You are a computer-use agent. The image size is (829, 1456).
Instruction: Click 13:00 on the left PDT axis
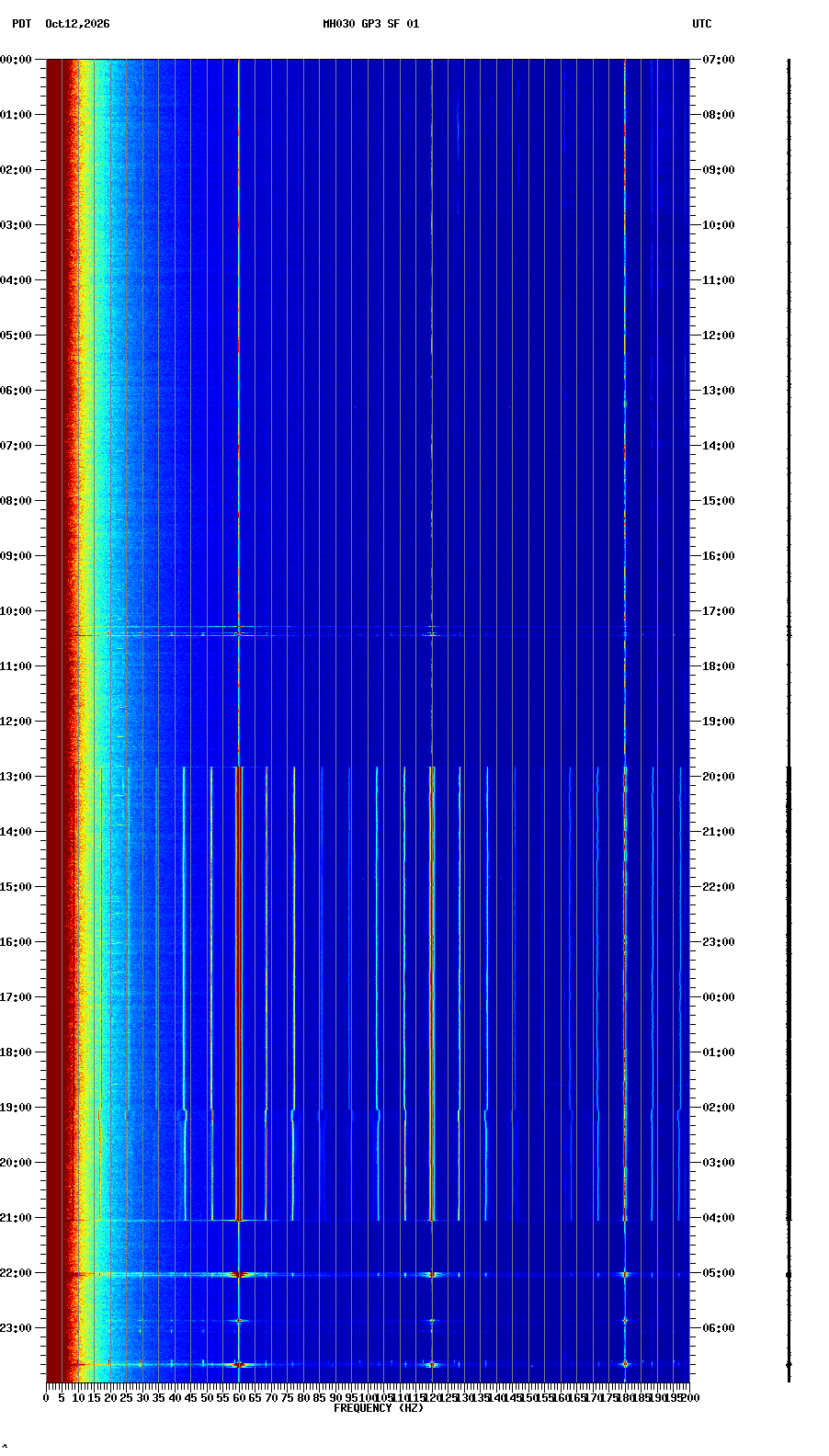click(x=17, y=777)
